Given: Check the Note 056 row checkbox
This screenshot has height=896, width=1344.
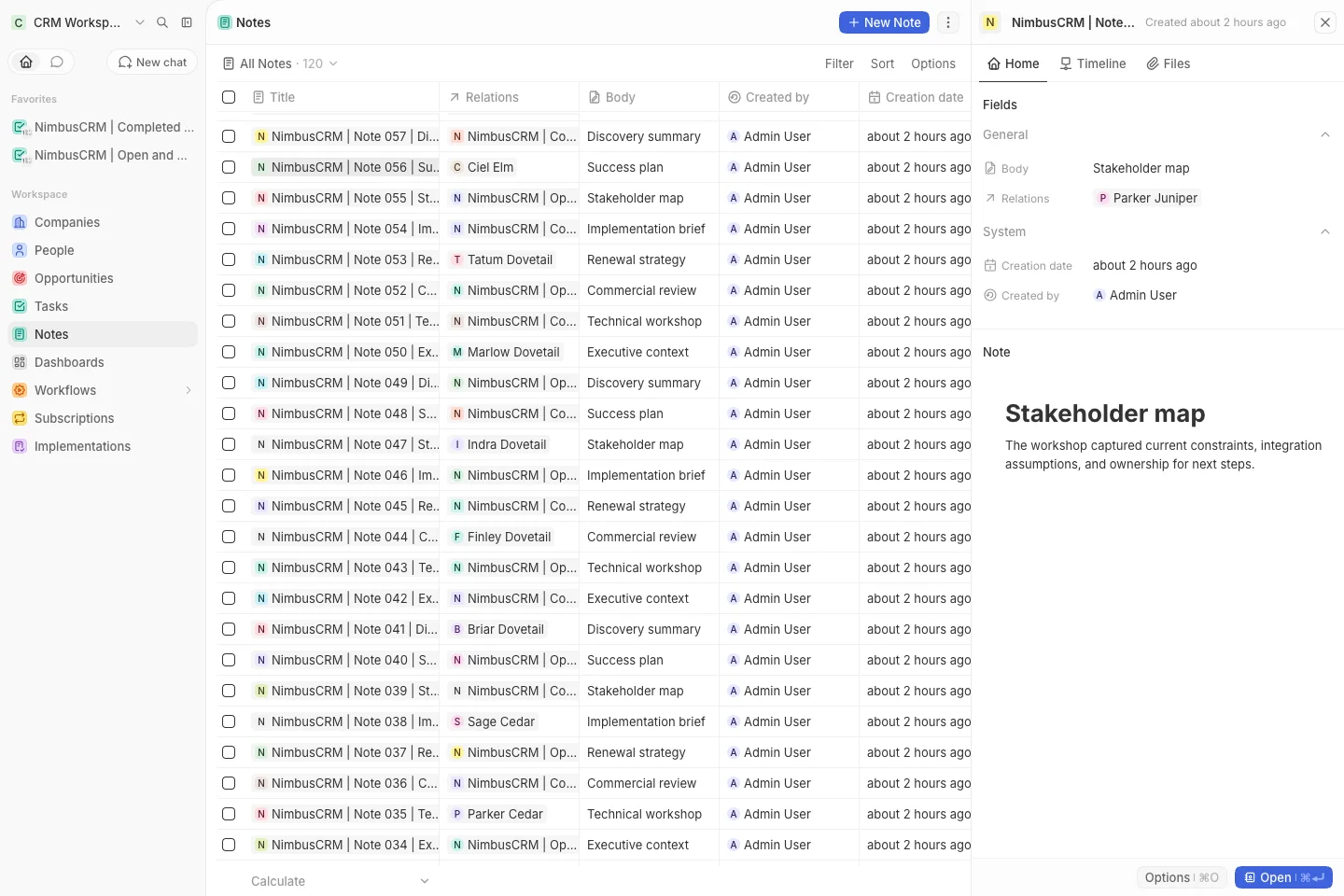Looking at the screenshot, I should [229, 167].
